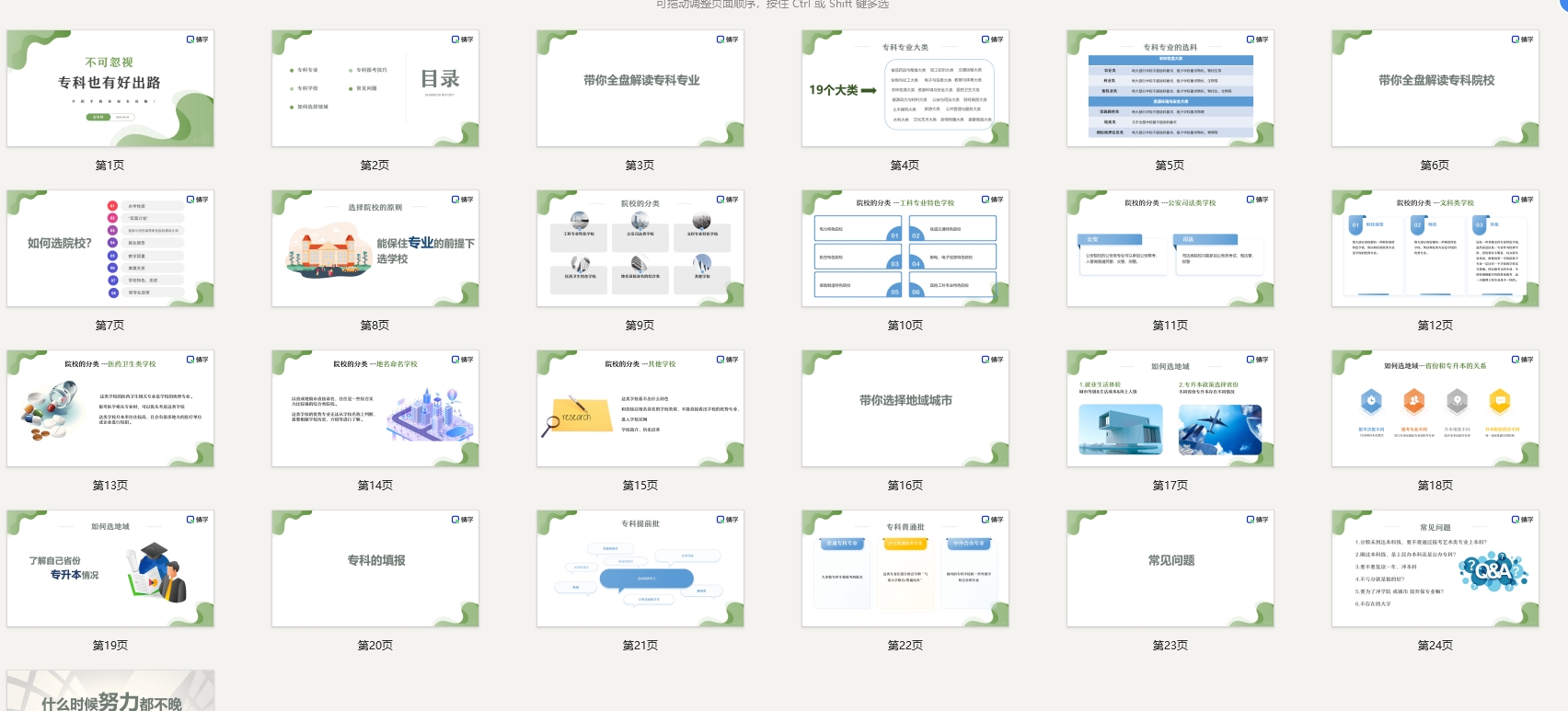Select the 院校的分类 slide with six photos
The height and width of the screenshot is (711, 1568).
pos(640,248)
